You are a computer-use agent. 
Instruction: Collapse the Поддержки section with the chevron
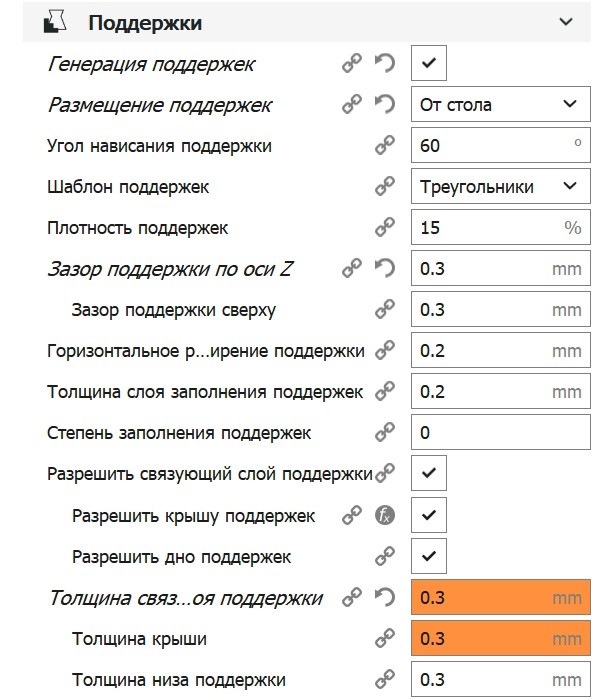(567, 22)
